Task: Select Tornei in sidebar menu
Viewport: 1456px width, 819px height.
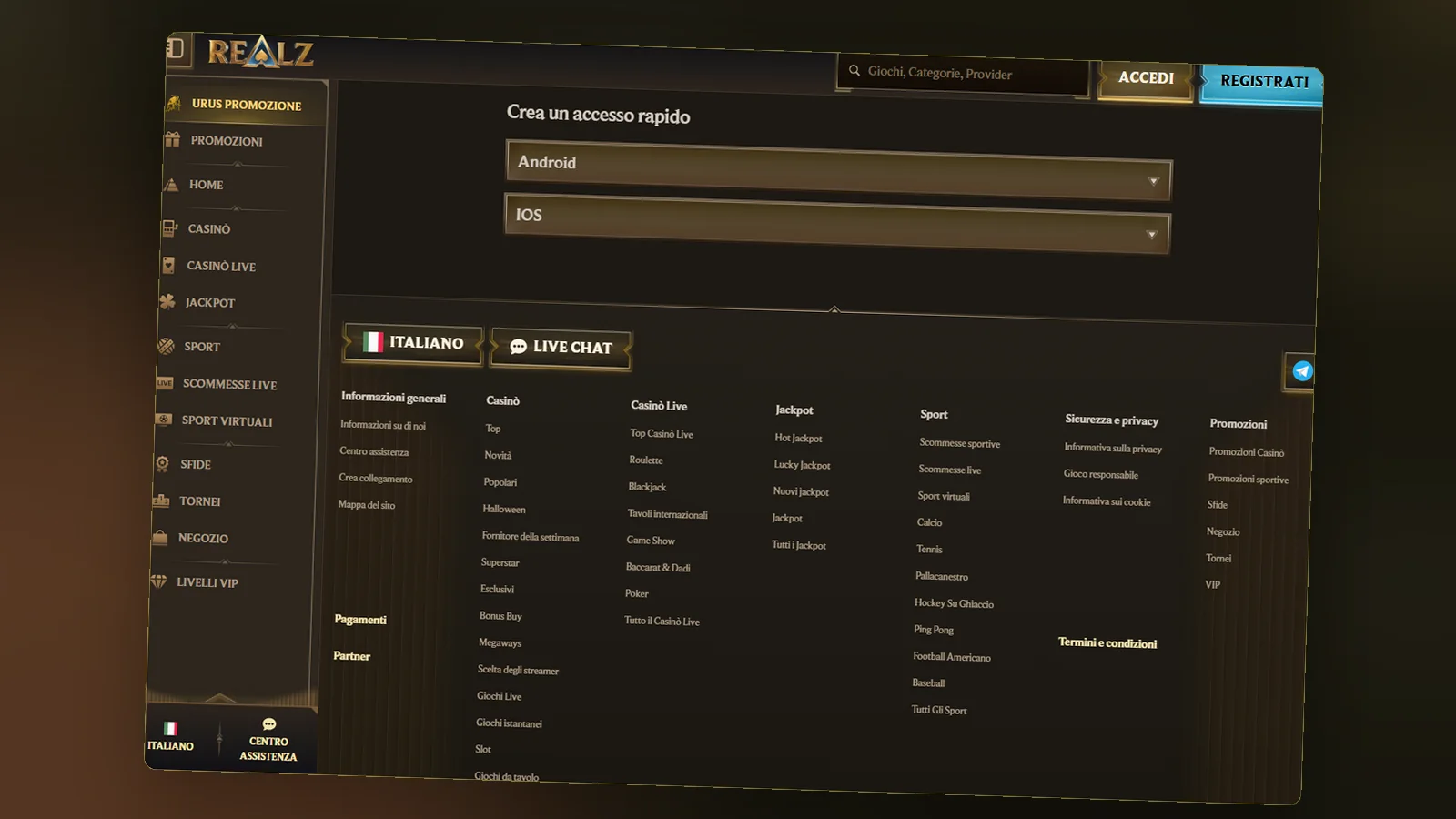Action: (200, 501)
